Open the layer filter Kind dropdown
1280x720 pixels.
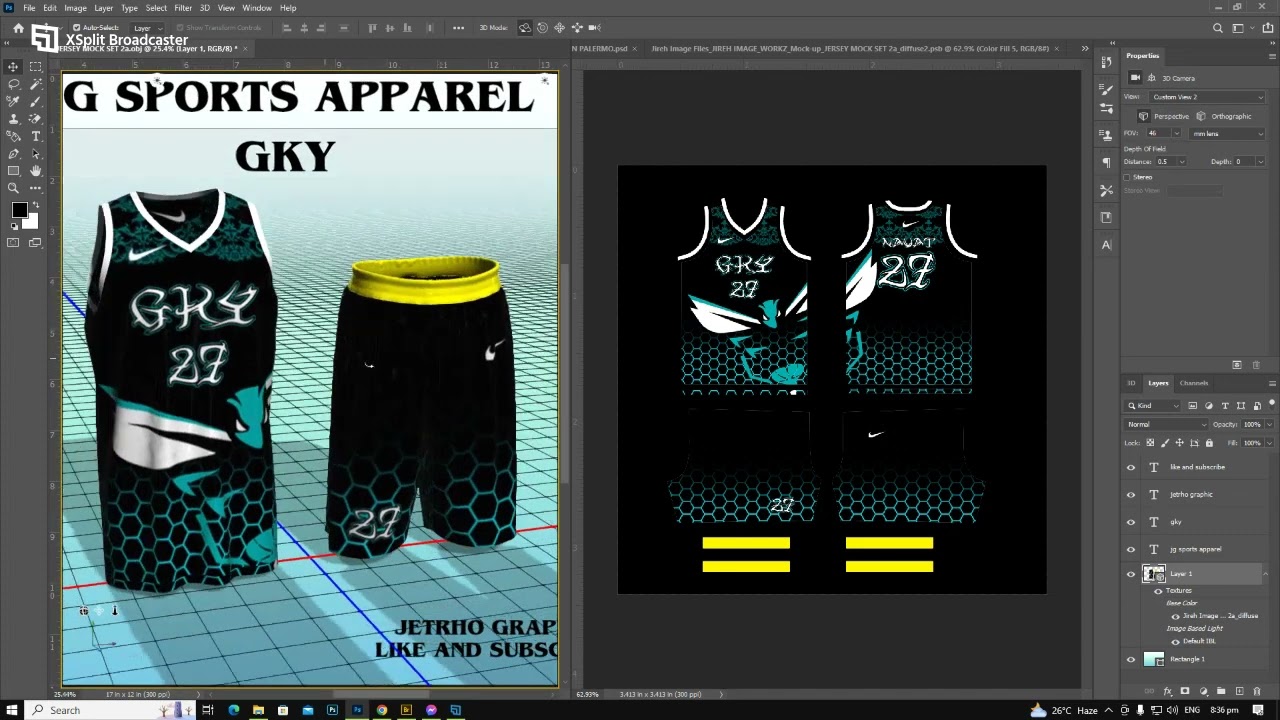click(x=1153, y=405)
